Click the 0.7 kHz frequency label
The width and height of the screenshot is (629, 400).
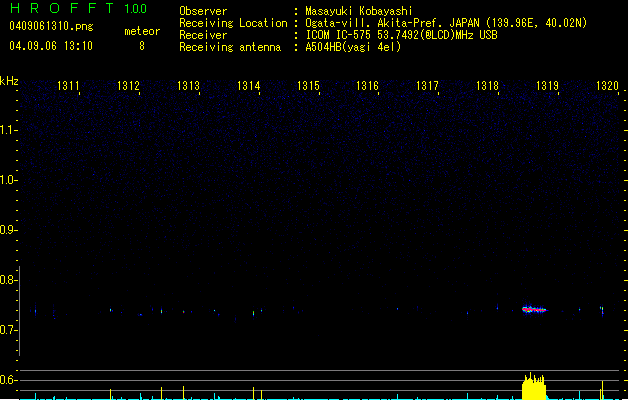pyautogui.click(x=8, y=330)
